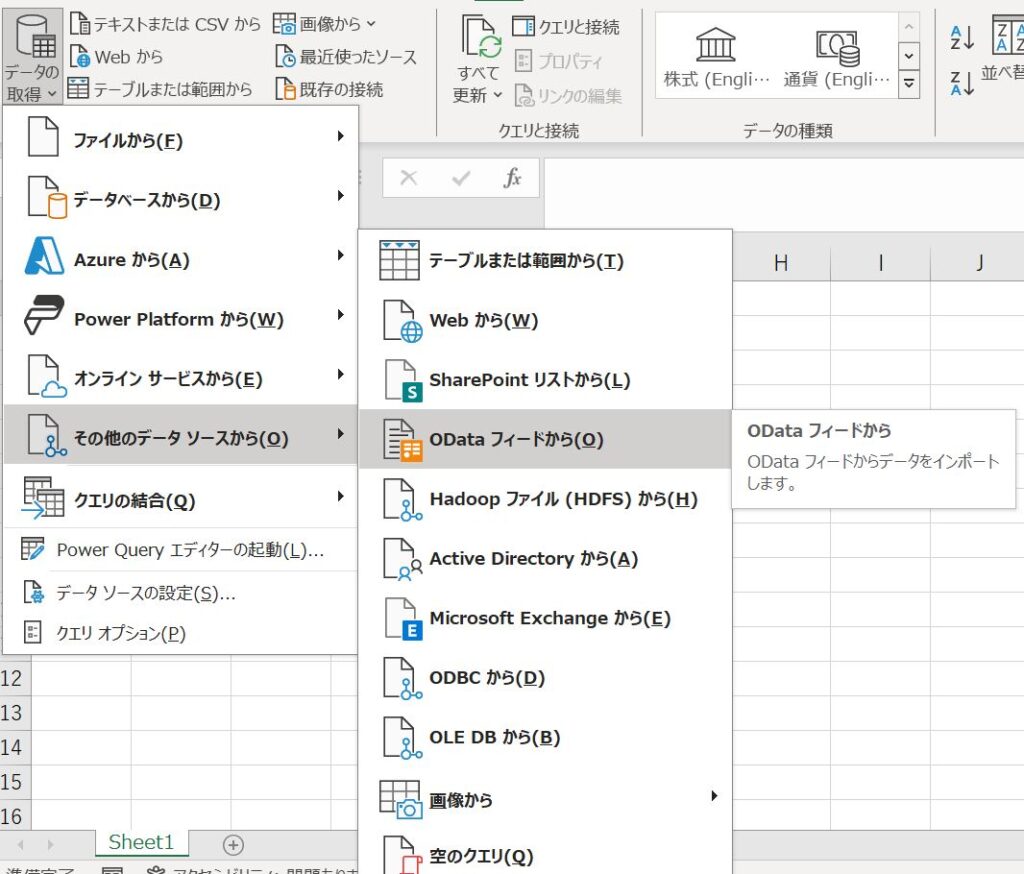Switch to the Sheet1 tab
This screenshot has height=874, width=1024.
pyautogui.click(x=141, y=842)
